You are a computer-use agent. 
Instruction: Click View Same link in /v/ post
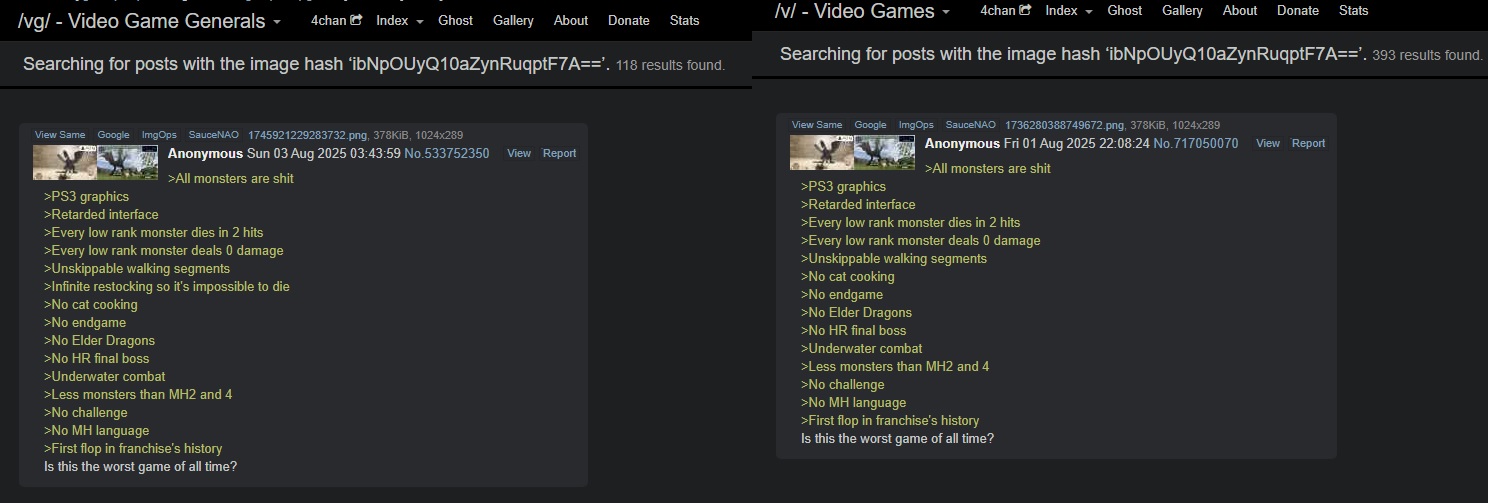[817, 125]
